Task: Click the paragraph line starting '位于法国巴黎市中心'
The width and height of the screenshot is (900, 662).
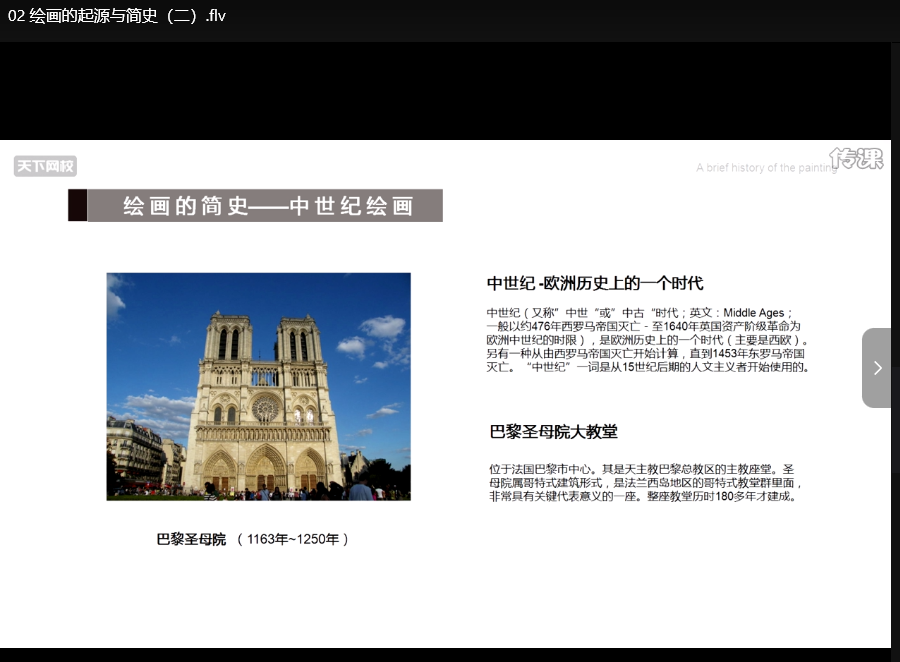Action: (642, 469)
